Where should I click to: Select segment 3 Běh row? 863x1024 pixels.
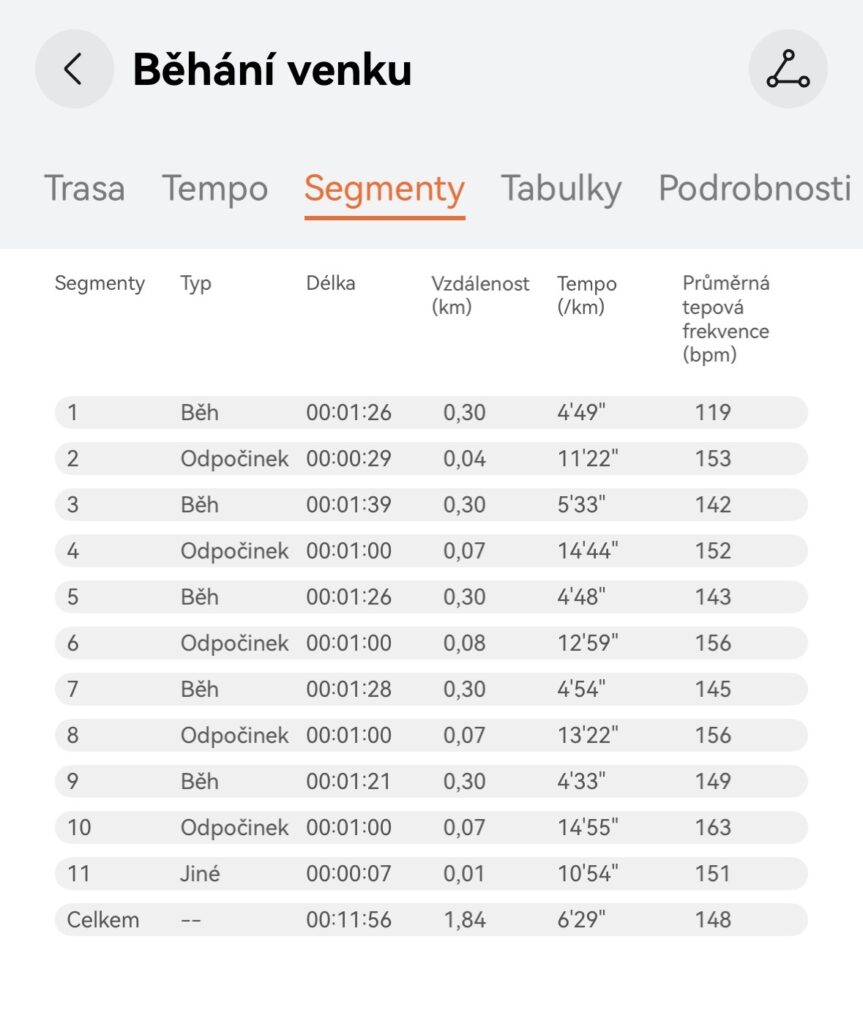click(x=430, y=505)
